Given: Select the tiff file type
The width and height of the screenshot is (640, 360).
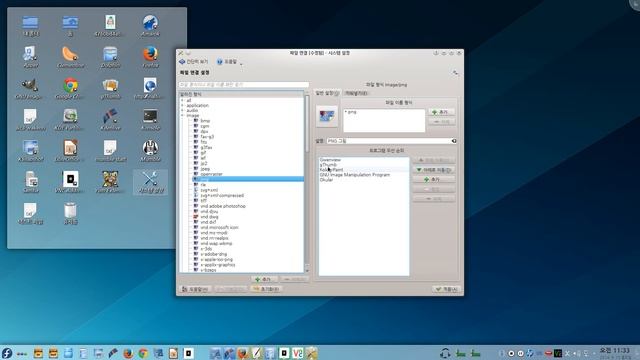Looking at the screenshot, I should (x=204, y=200).
